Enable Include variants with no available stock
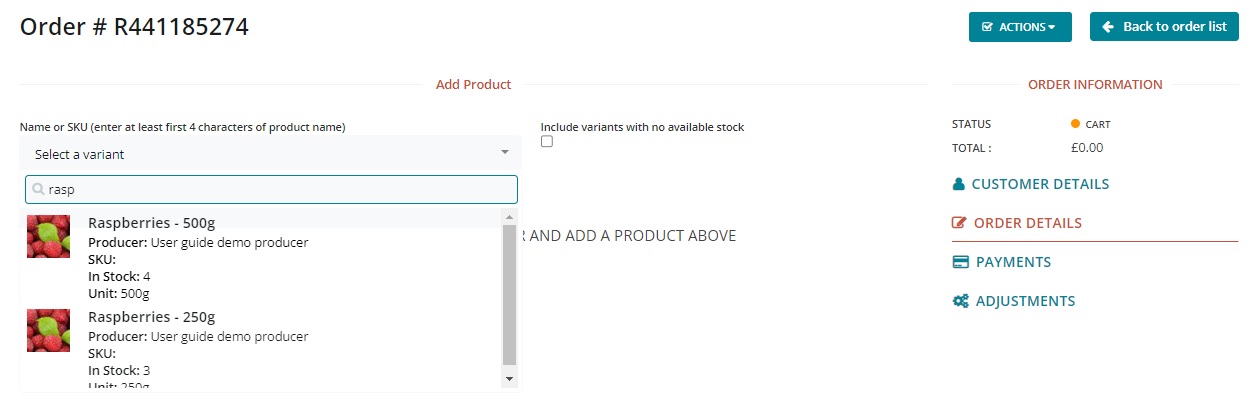 tap(547, 142)
